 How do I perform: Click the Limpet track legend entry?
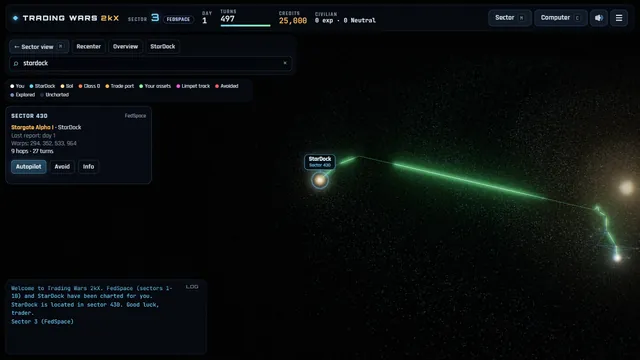tap(193, 86)
